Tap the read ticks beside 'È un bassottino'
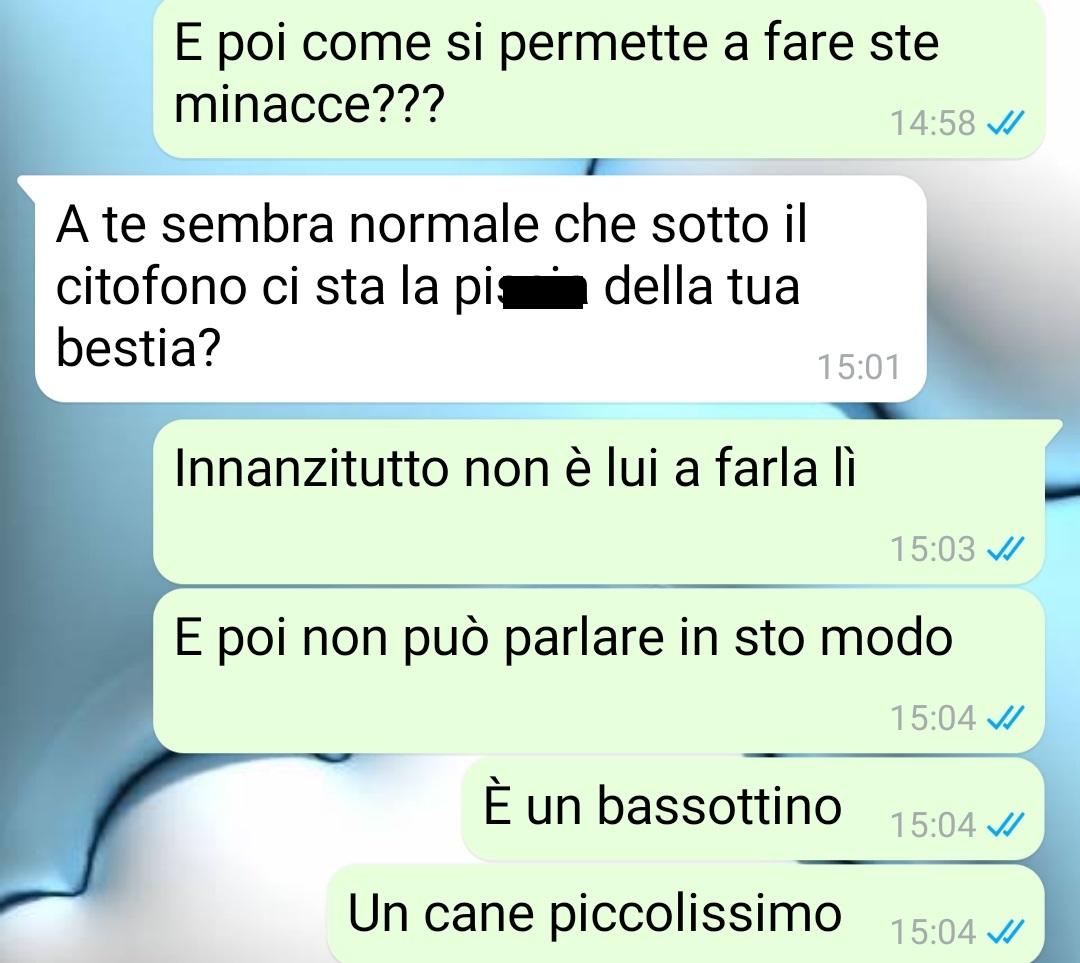 (x=1006, y=825)
